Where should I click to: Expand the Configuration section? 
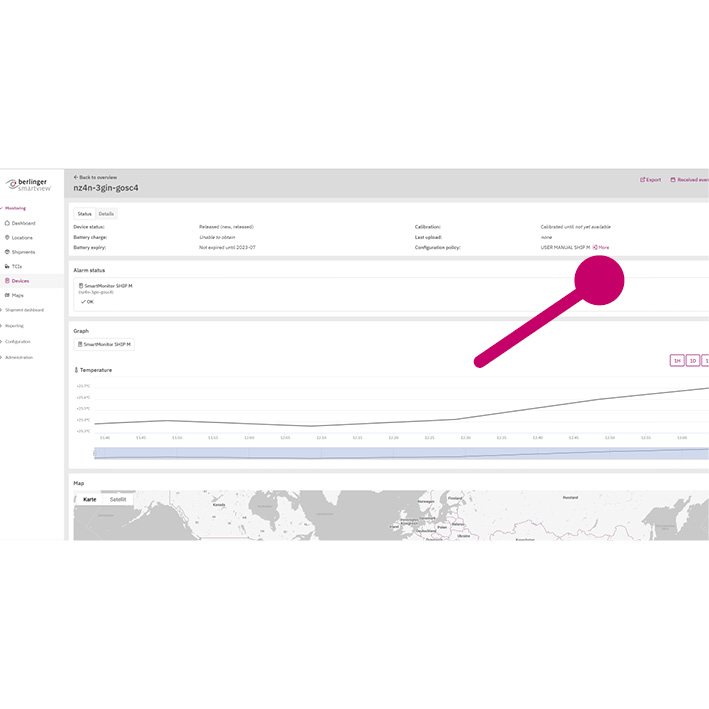pos(16,342)
